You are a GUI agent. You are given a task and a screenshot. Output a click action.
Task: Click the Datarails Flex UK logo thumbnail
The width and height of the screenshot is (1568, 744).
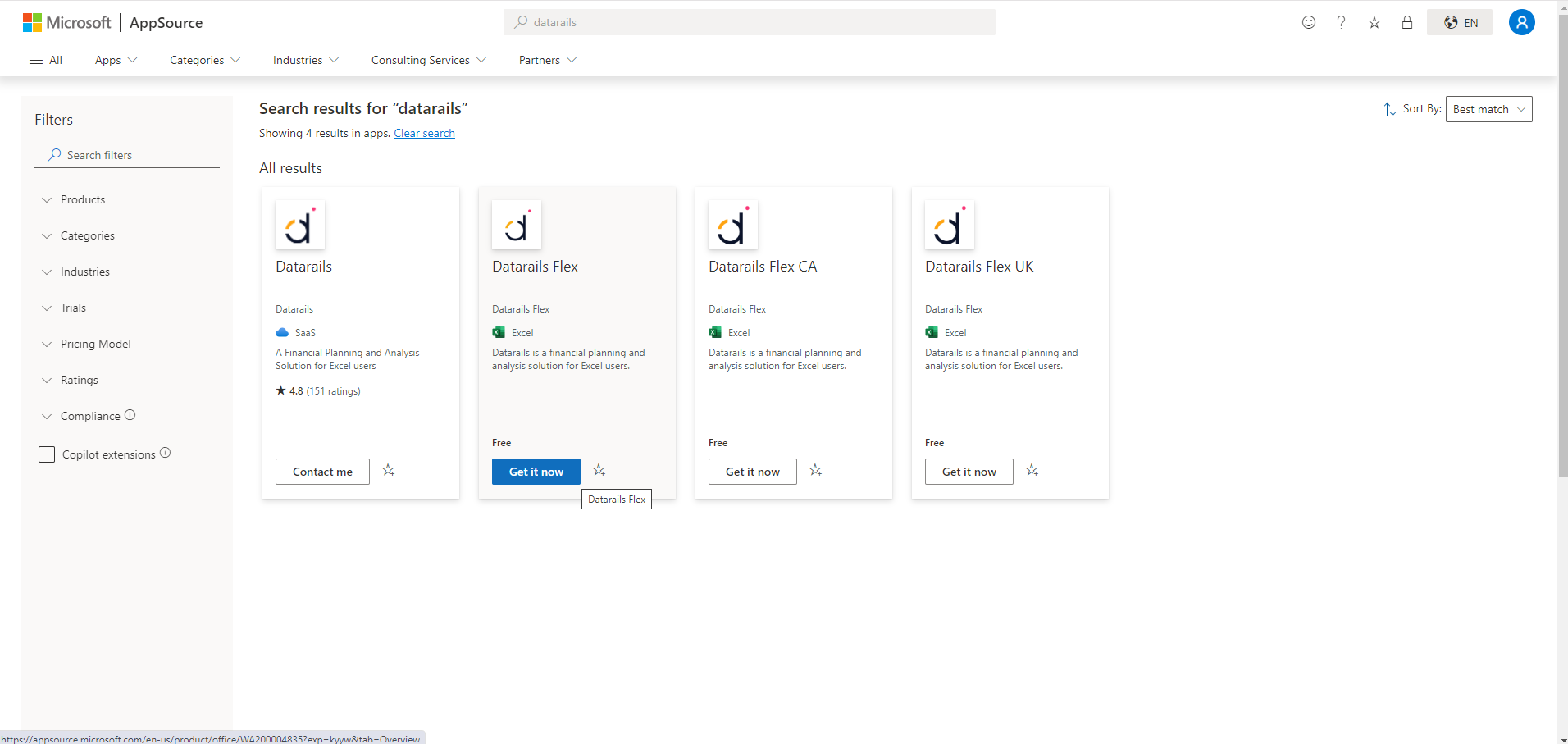(950, 225)
